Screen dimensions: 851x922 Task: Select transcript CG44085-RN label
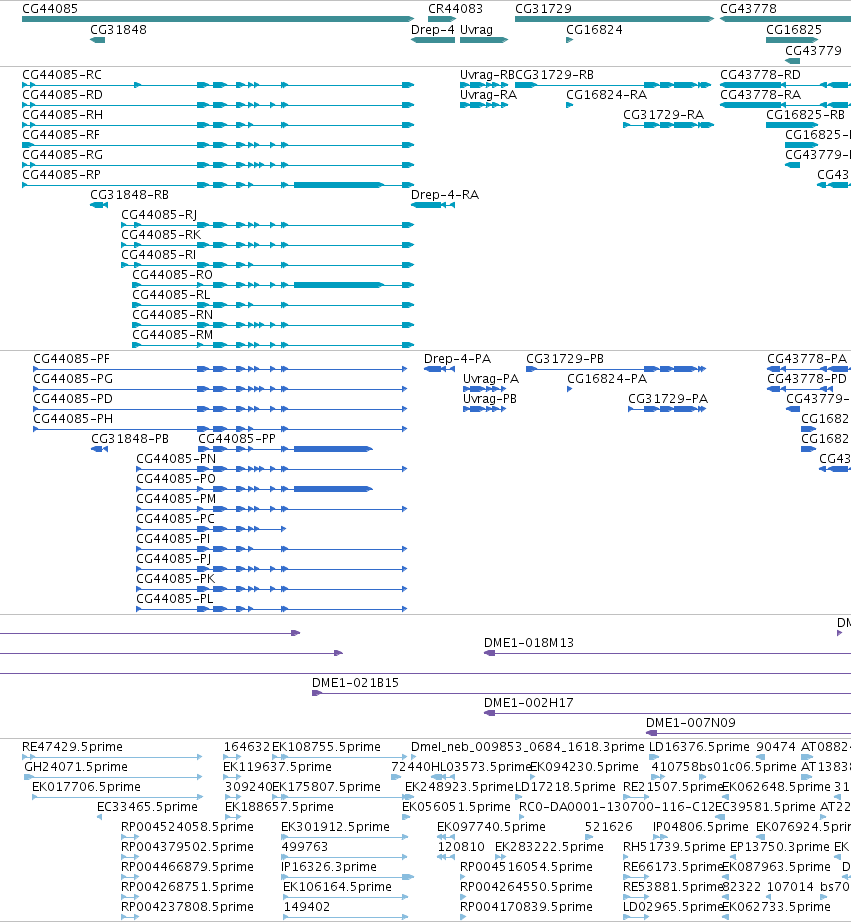click(x=172, y=315)
